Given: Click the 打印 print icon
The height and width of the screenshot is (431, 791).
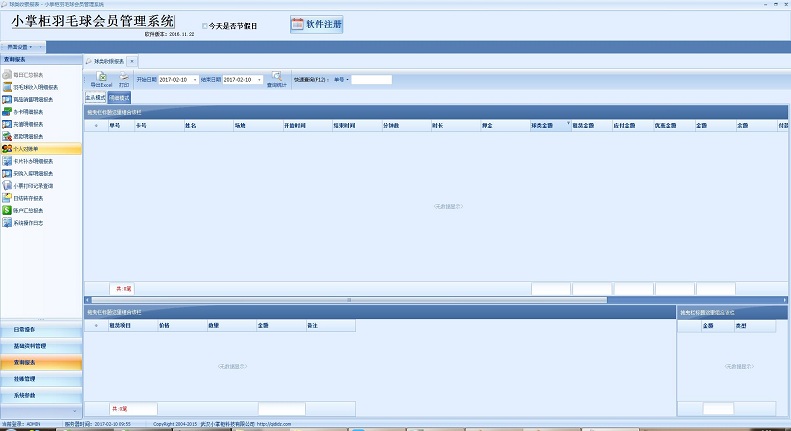Looking at the screenshot, I should click(x=124, y=78).
